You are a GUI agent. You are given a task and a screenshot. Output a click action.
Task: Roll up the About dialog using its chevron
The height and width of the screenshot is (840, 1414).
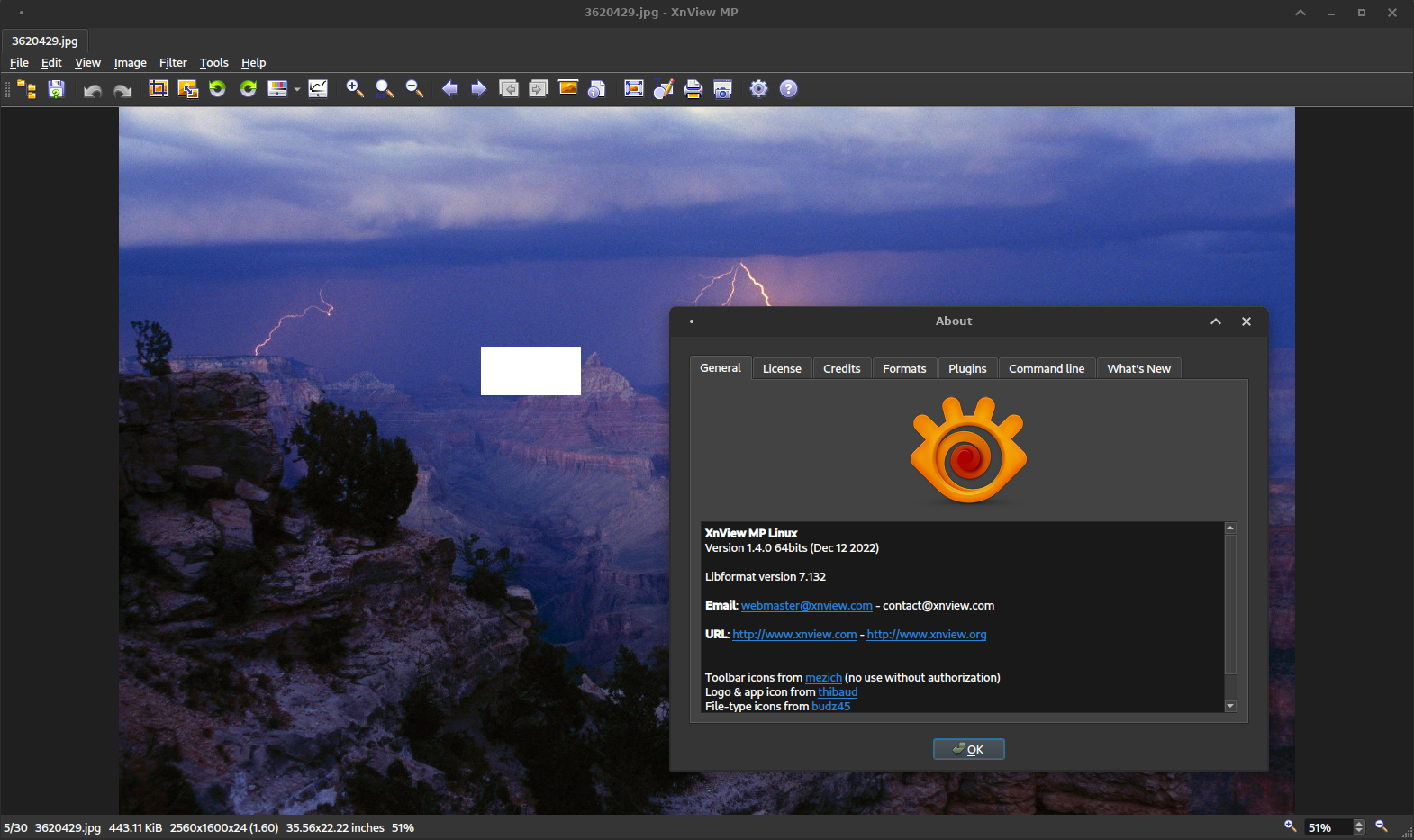(1216, 321)
